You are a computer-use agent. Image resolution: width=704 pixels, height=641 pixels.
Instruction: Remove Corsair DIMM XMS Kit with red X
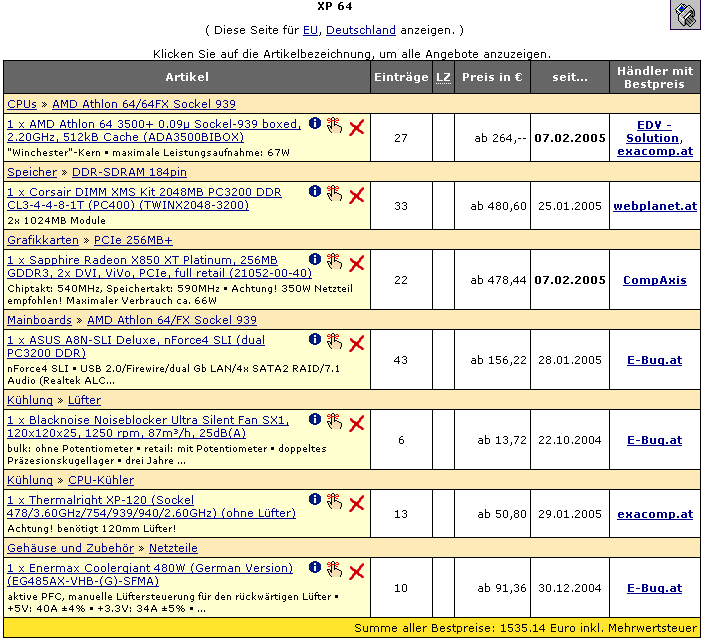[x=356, y=196]
